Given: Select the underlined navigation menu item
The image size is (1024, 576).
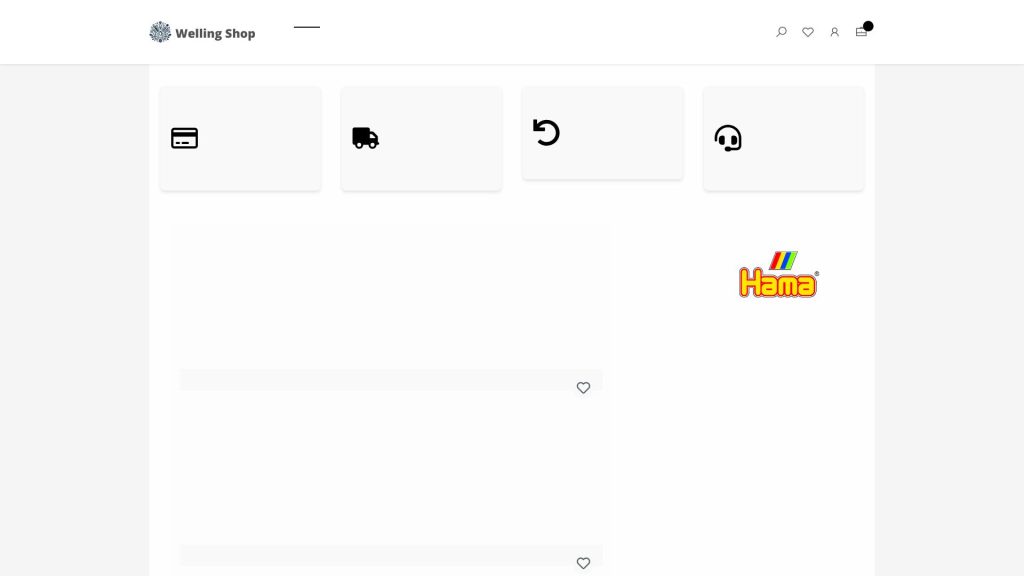Looking at the screenshot, I should point(307,27).
